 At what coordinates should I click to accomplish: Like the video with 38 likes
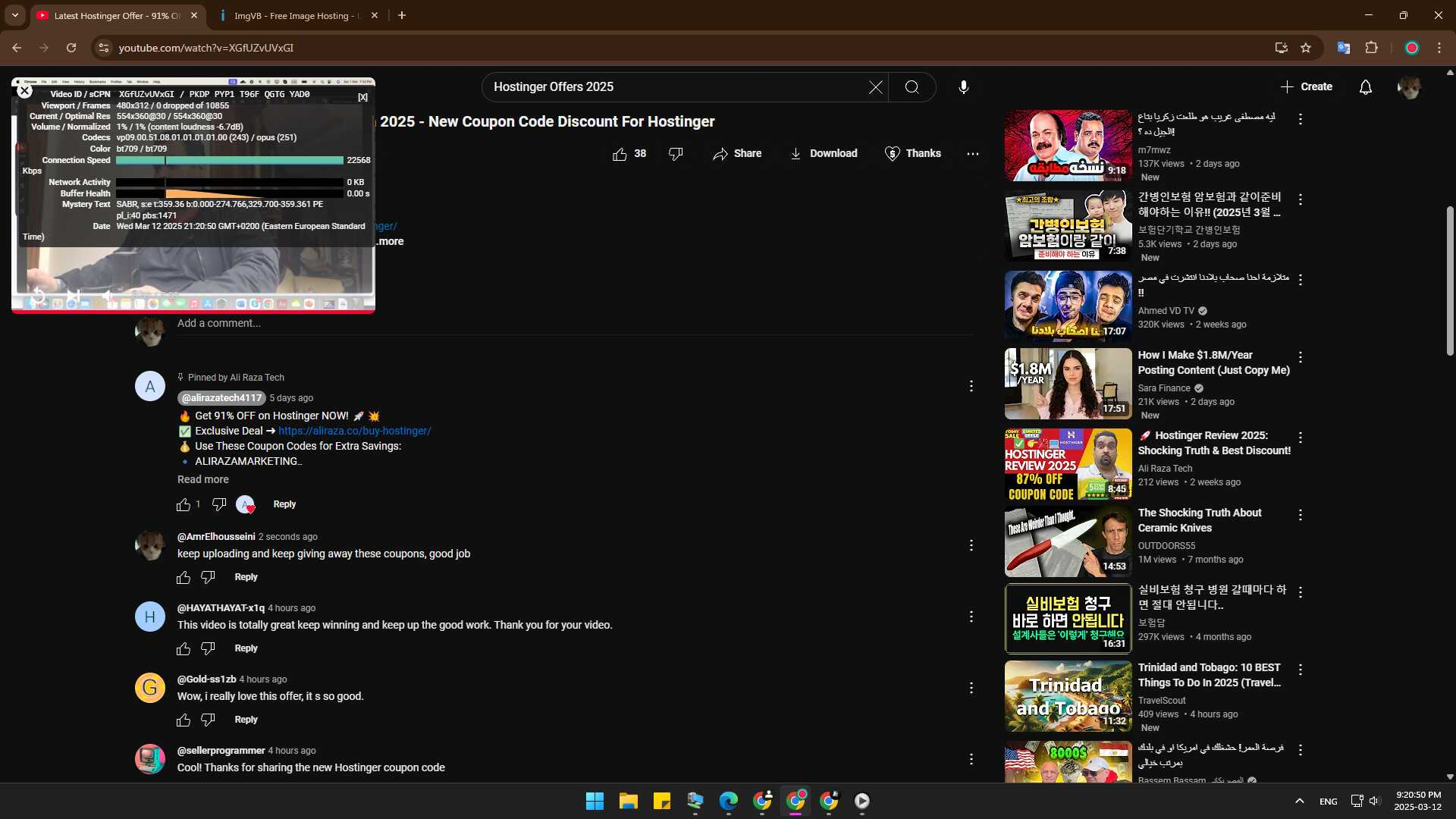click(x=629, y=154)
